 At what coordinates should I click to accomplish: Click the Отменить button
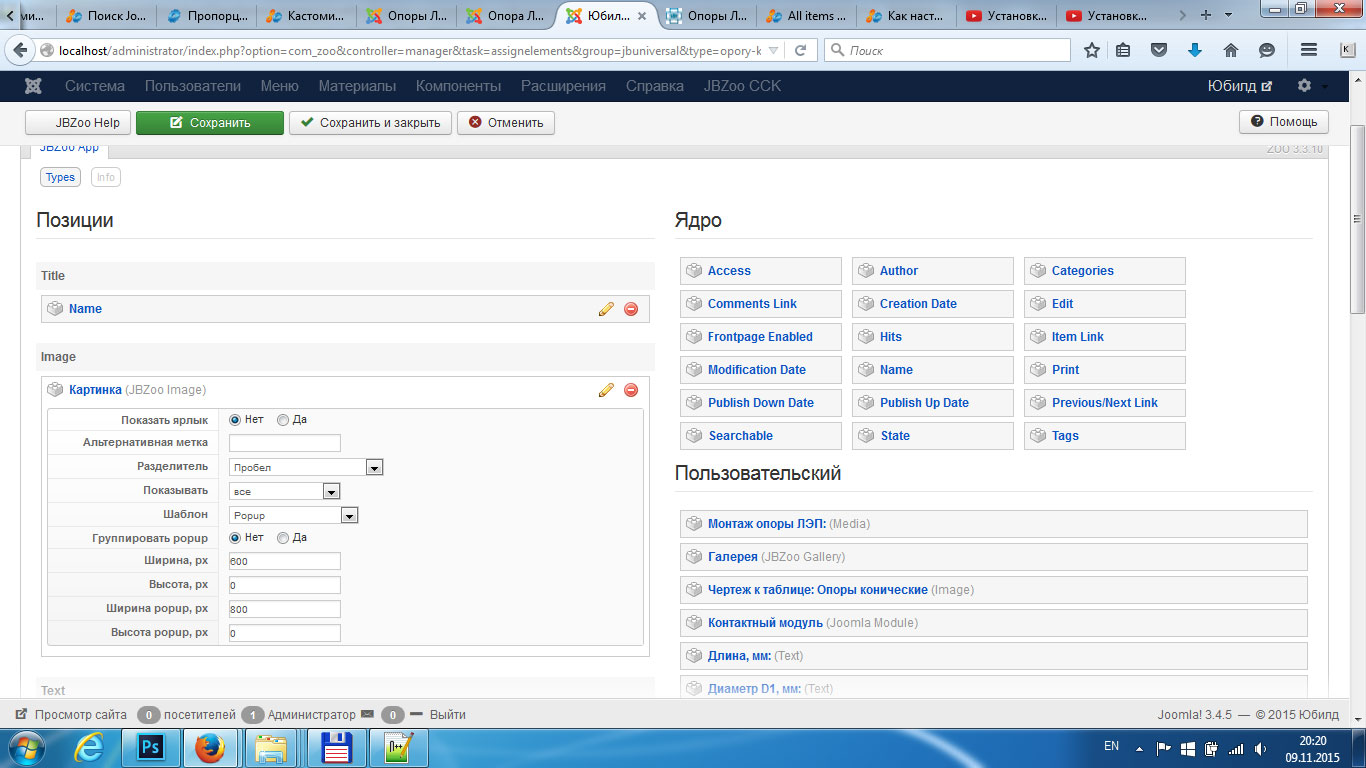tap(506, 123)
